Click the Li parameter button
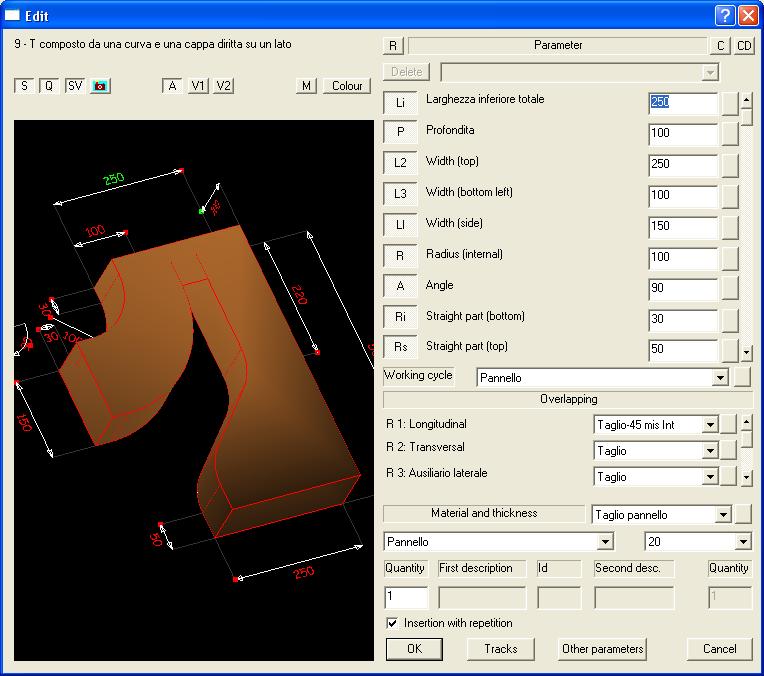Image resolution: width=764 pixels, height=676 pixels. 400,104
